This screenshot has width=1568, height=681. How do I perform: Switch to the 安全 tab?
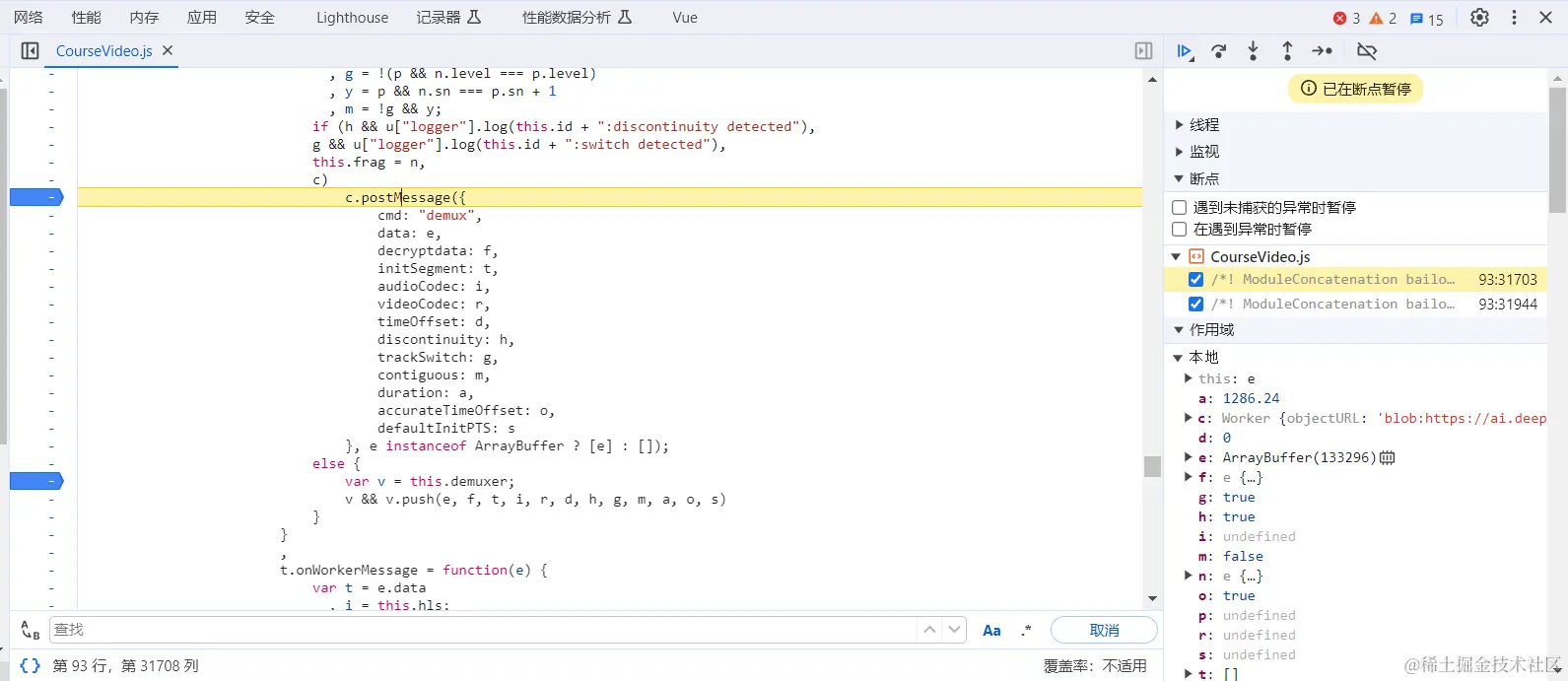[260, 18]
